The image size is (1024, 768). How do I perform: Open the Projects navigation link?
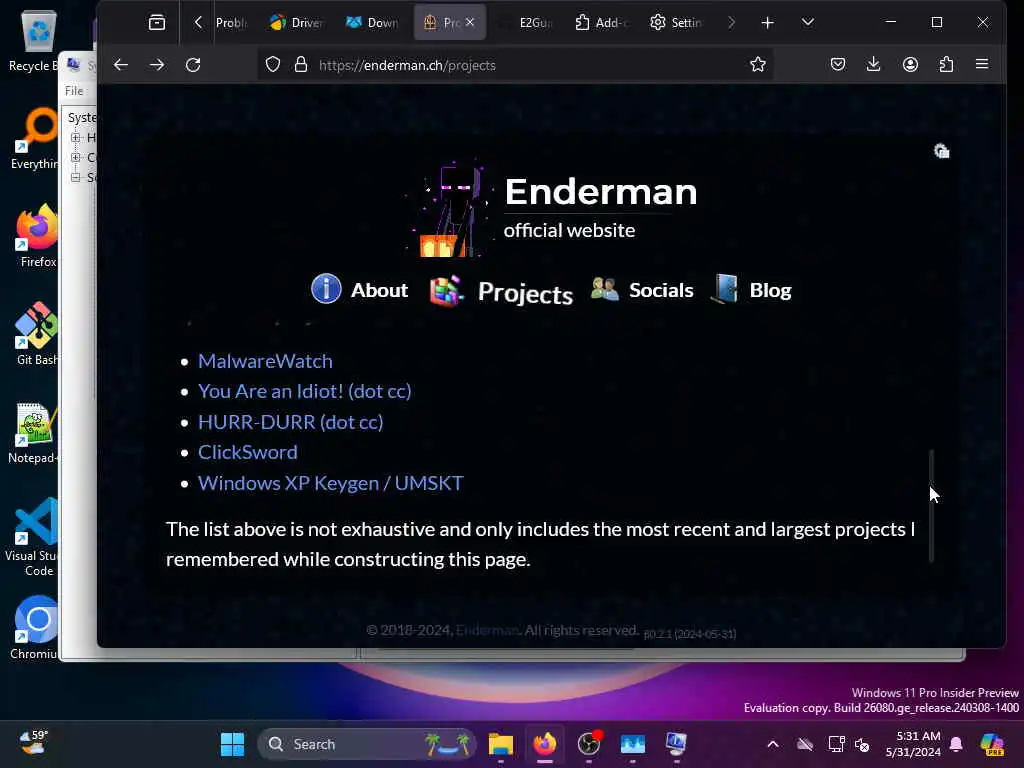(502, 292)
